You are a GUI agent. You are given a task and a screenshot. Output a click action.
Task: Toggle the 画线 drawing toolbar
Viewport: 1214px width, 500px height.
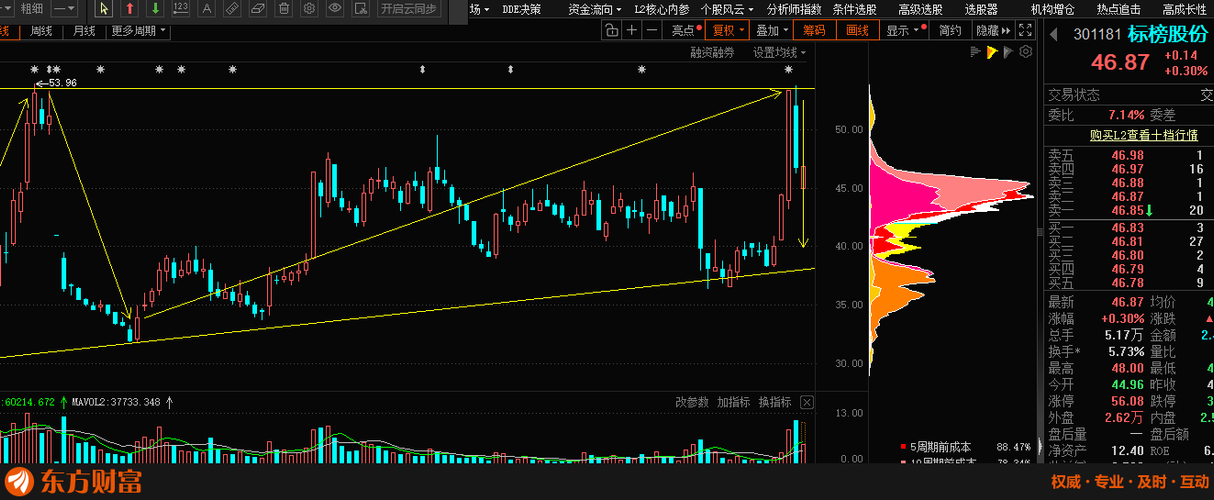857,30
